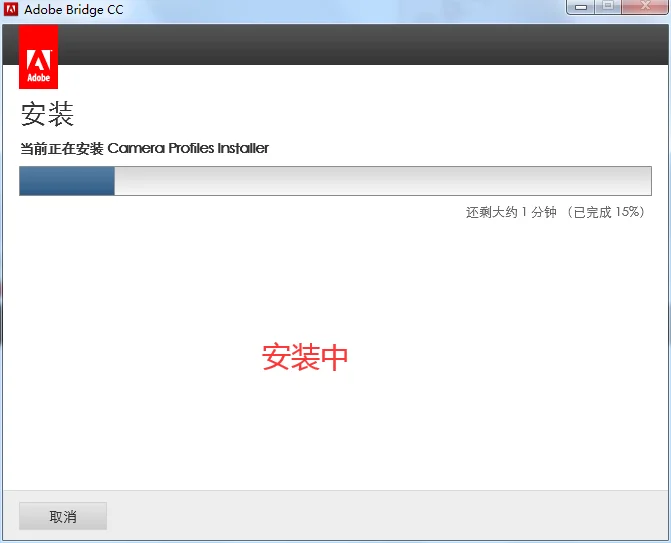Click the Adobe Bridge CC title text
This screenshot has width=671, height=543.
click(x=74, y=10)
